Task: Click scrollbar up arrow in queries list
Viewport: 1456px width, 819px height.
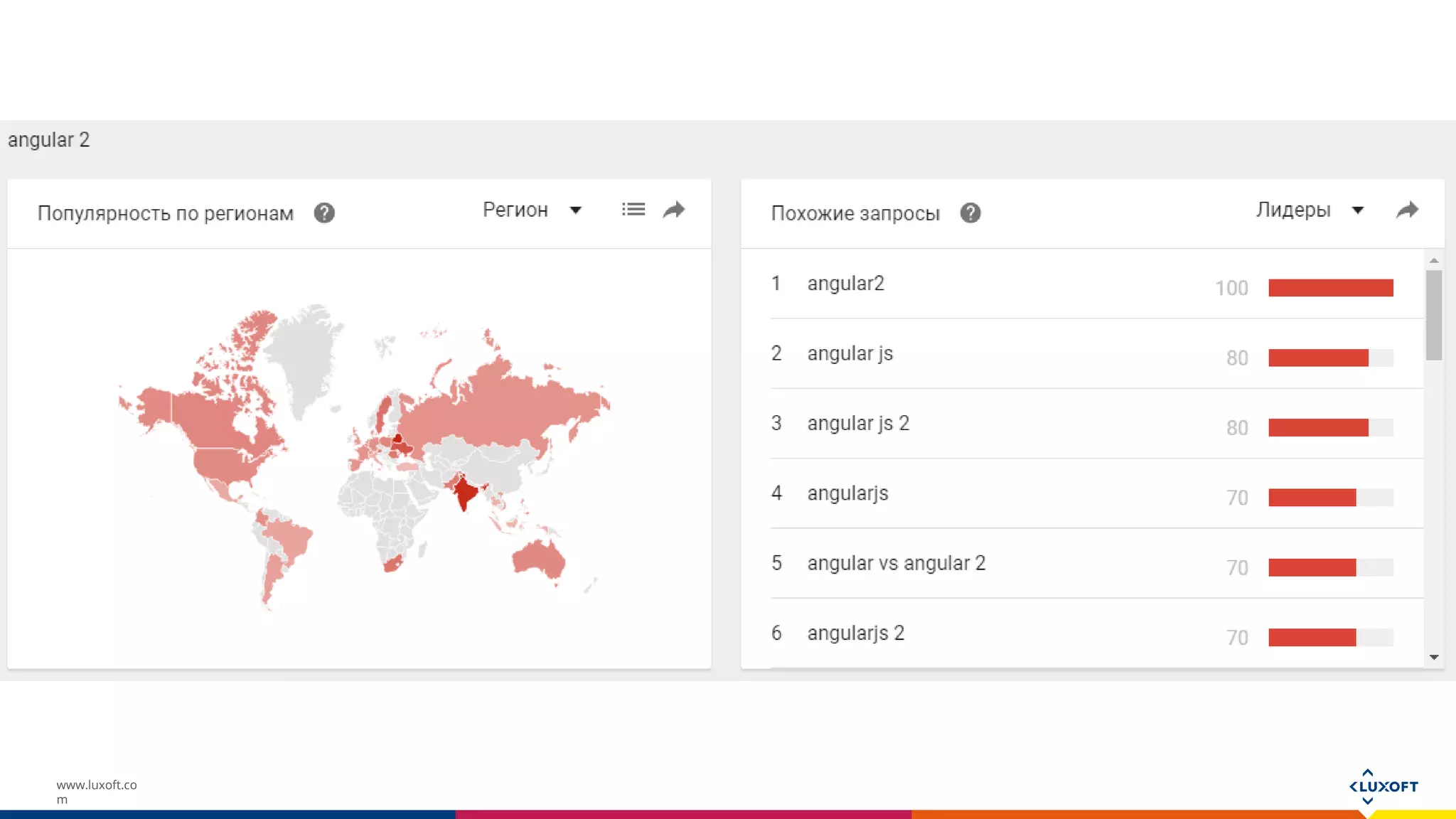Action: pyautogui.click(x=1434, y=261)
